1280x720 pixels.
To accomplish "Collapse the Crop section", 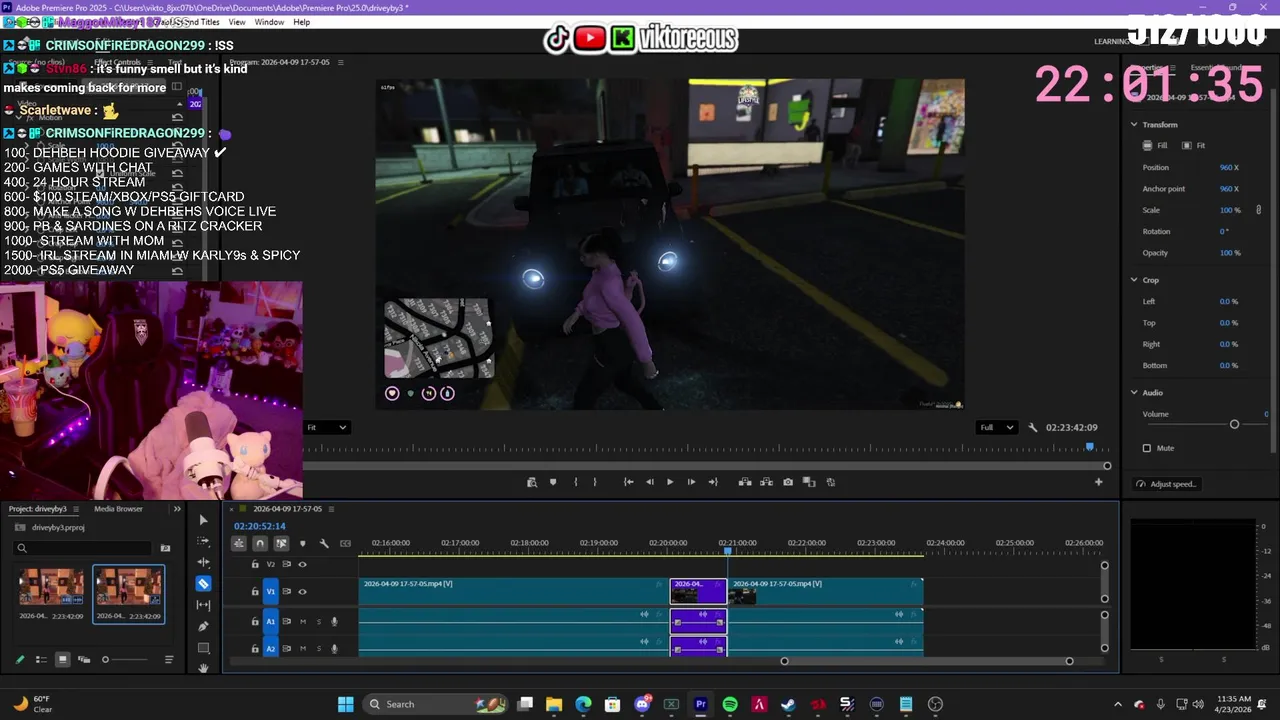I will click(1134, 280).
